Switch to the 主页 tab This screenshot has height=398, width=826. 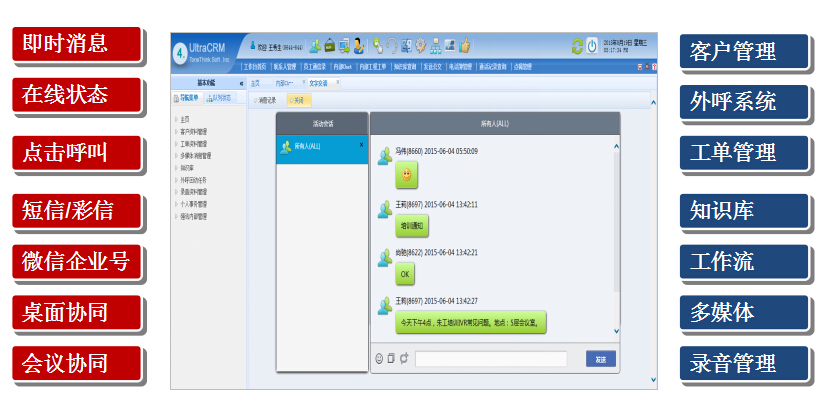click(255, 83)
